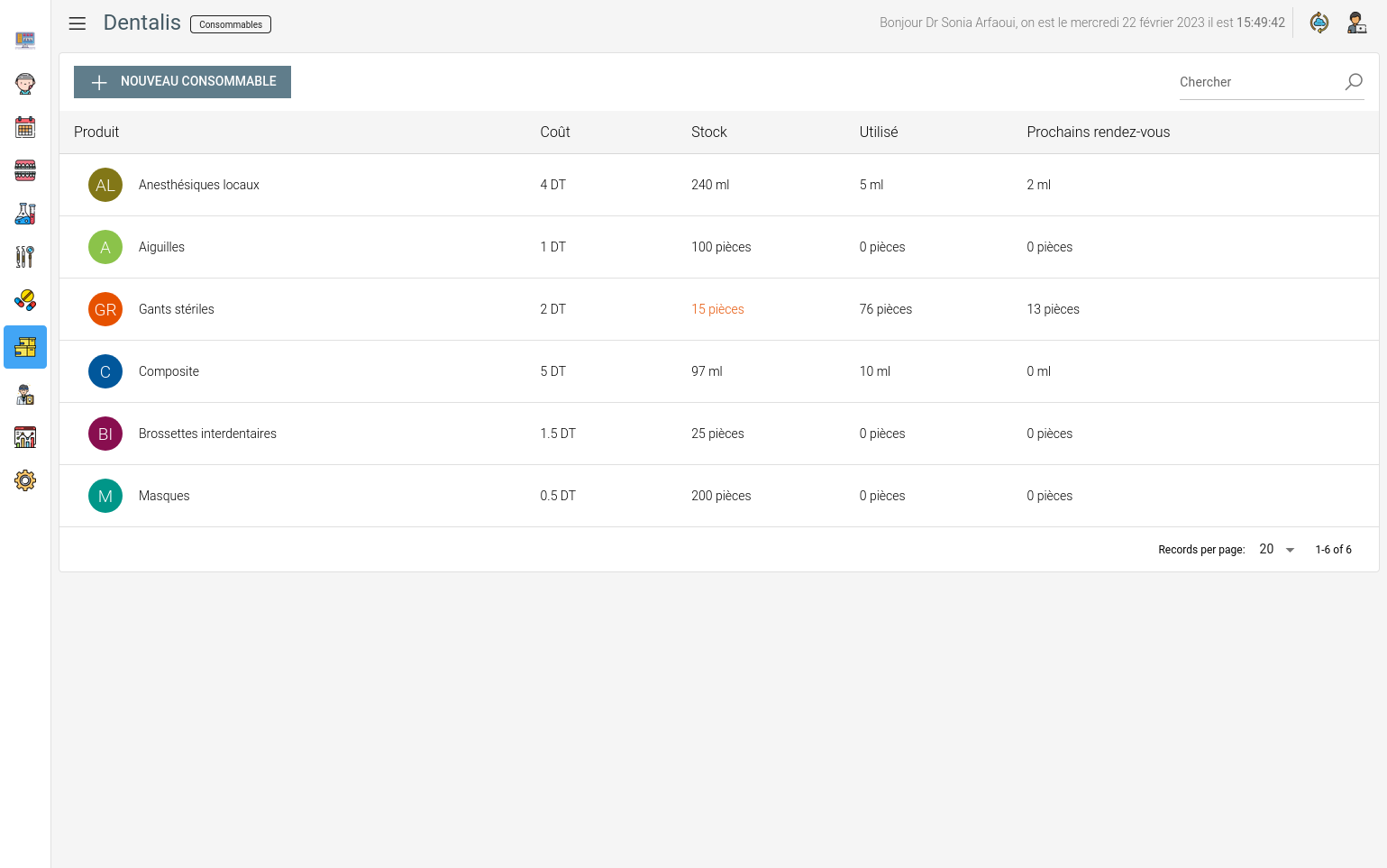Open the laboratory flask icon

pos(25,214)
